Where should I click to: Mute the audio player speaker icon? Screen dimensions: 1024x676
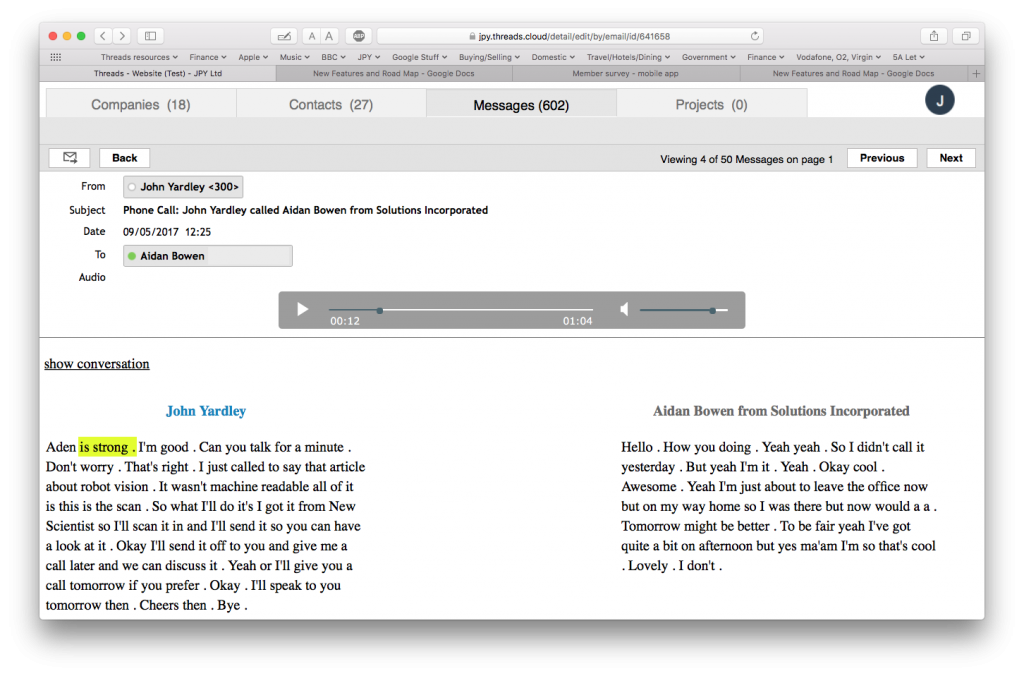tap(624, 309)
